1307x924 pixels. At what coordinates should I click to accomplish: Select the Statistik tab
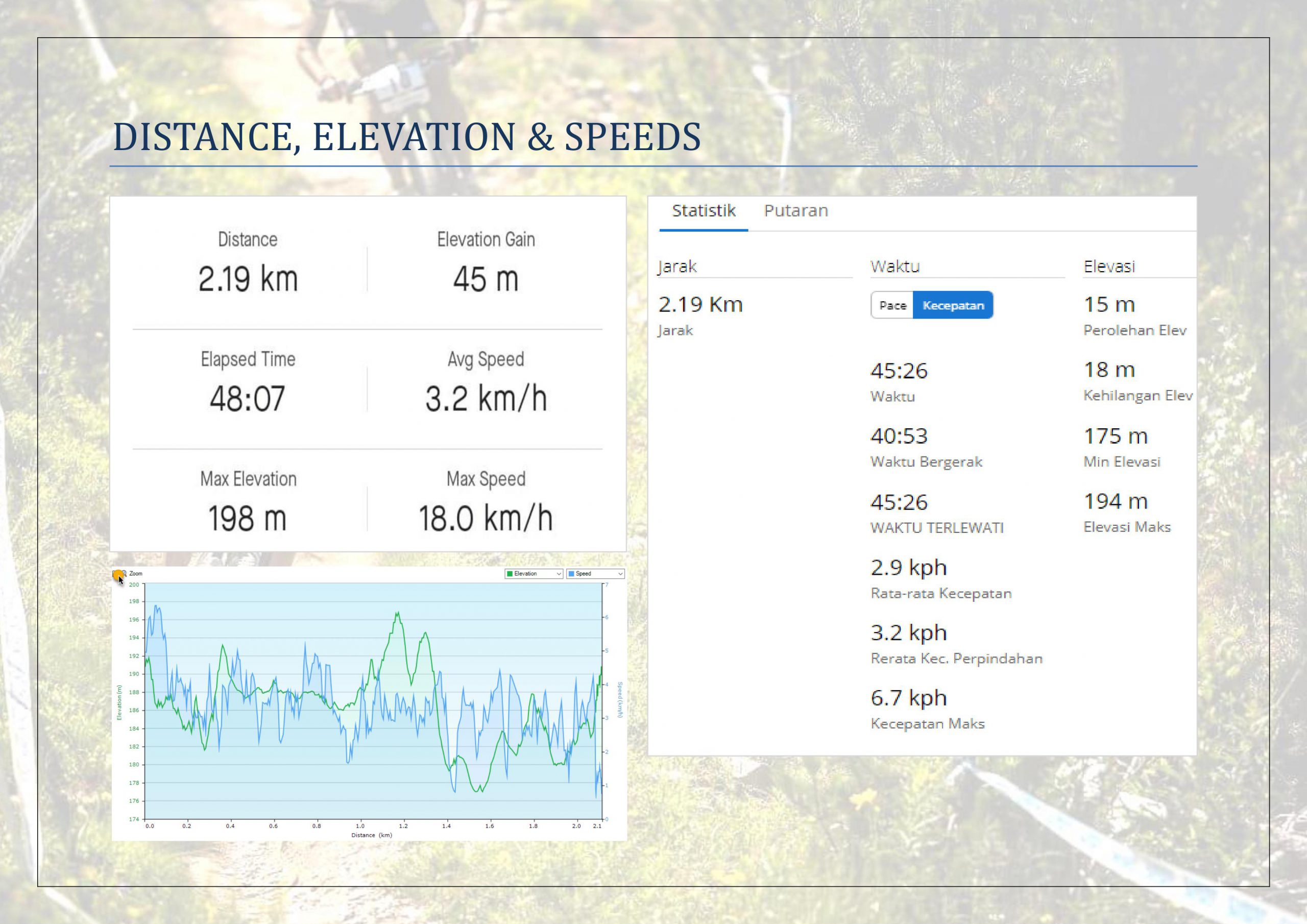[704, 211]
